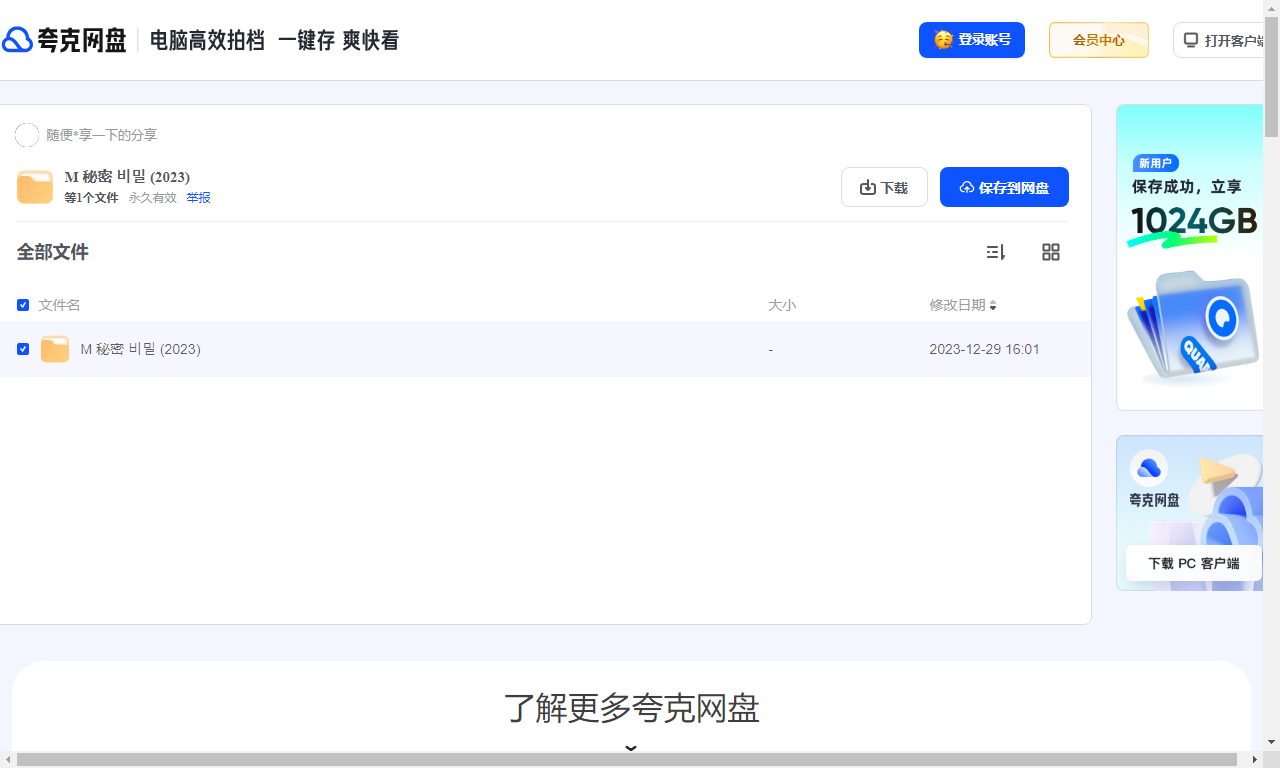Click sharer name 随便*享一下的分享
The height and width of the screenshot is (768, 1280).
pos(102,135)
